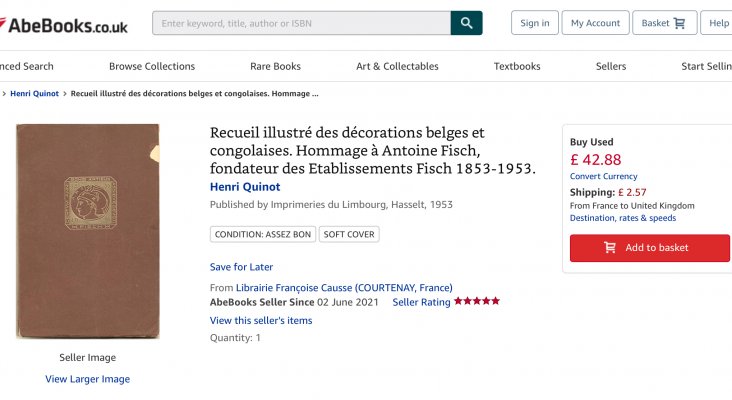The image size is (732, 400).
Task: Click the breadcrumb chevron before Henri Quinot
Action: point(4,94)
